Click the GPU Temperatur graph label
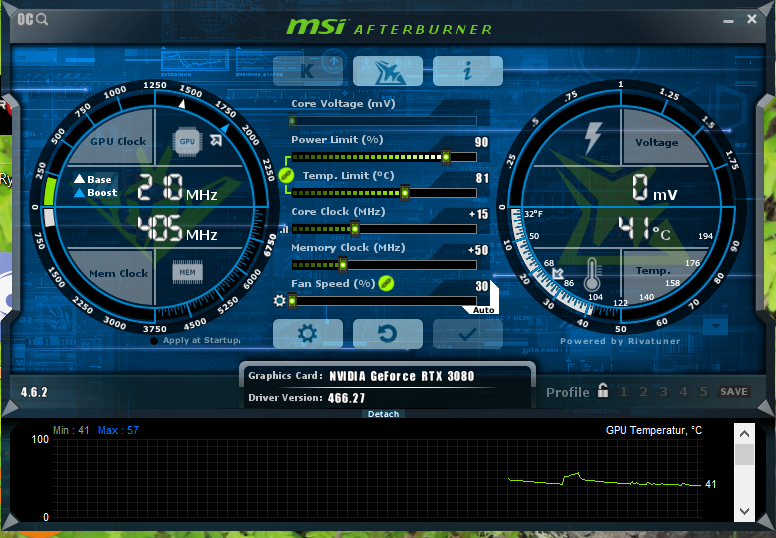The image size is (776, 538). pos(654,430)
